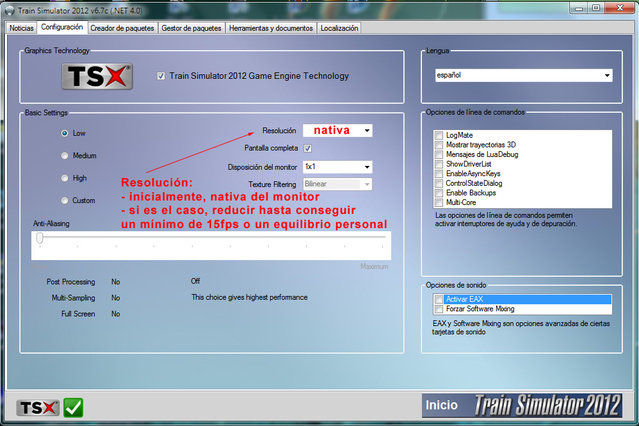Image resolution: width=639 pixels, height=426 pixels.
Task: Toggle the Pantalla completa checkbox
Action: tap(308, 148)
